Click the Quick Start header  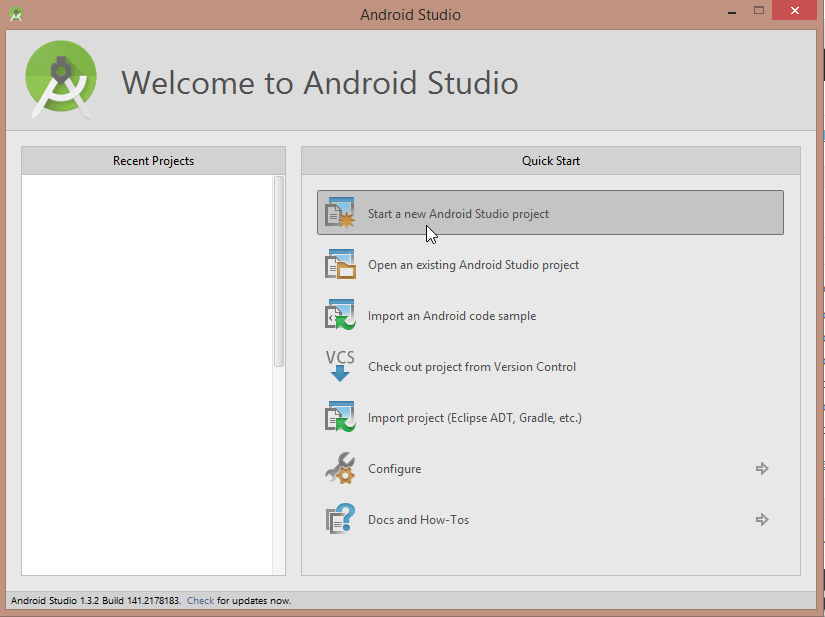551,160
